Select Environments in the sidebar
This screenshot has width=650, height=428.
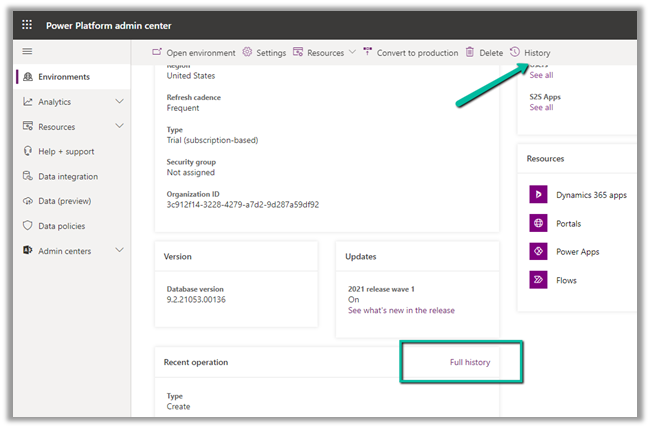pyautogui.click(x=63, y=77)
